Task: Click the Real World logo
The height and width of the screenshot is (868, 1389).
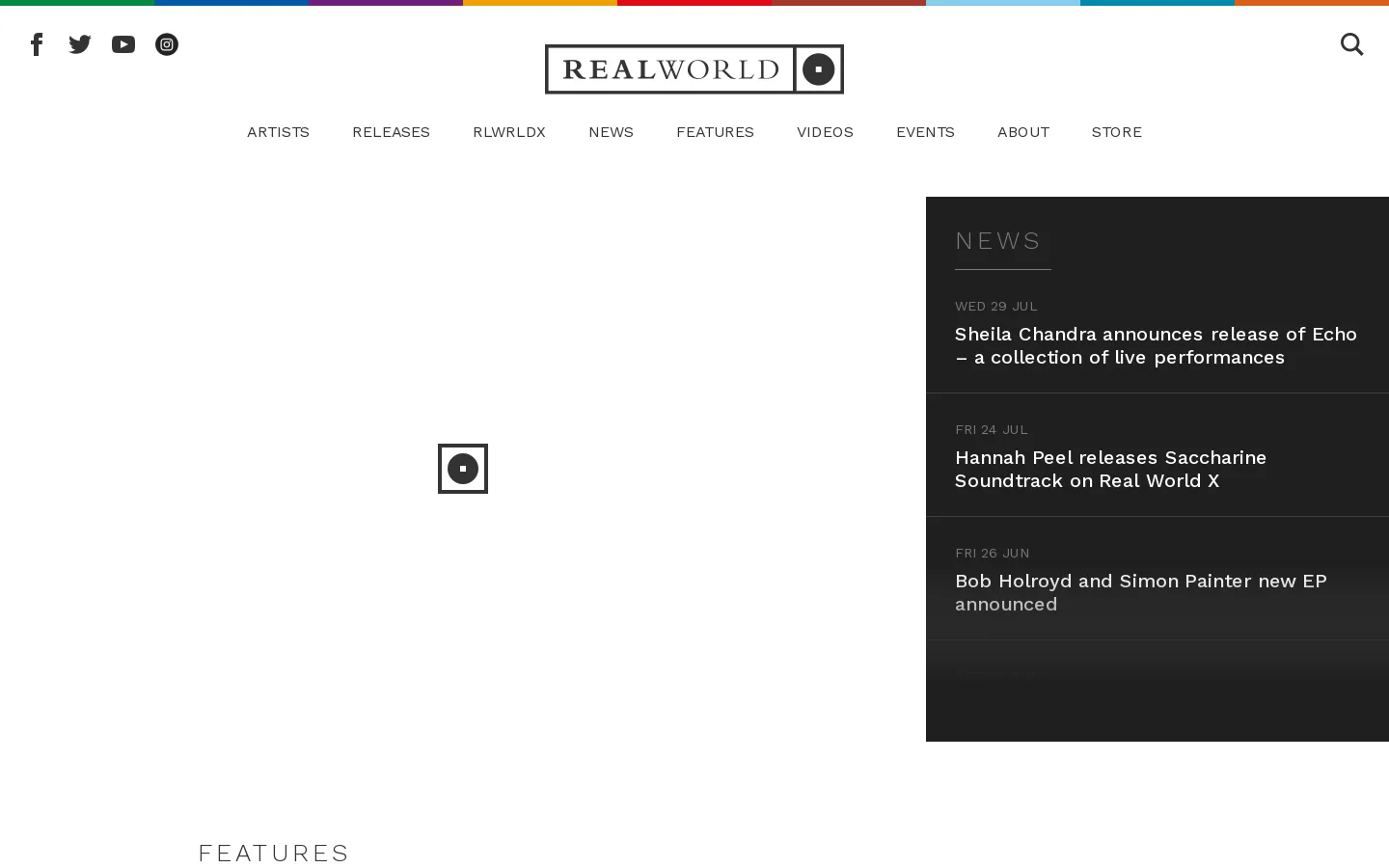Action: coord(694,69)
